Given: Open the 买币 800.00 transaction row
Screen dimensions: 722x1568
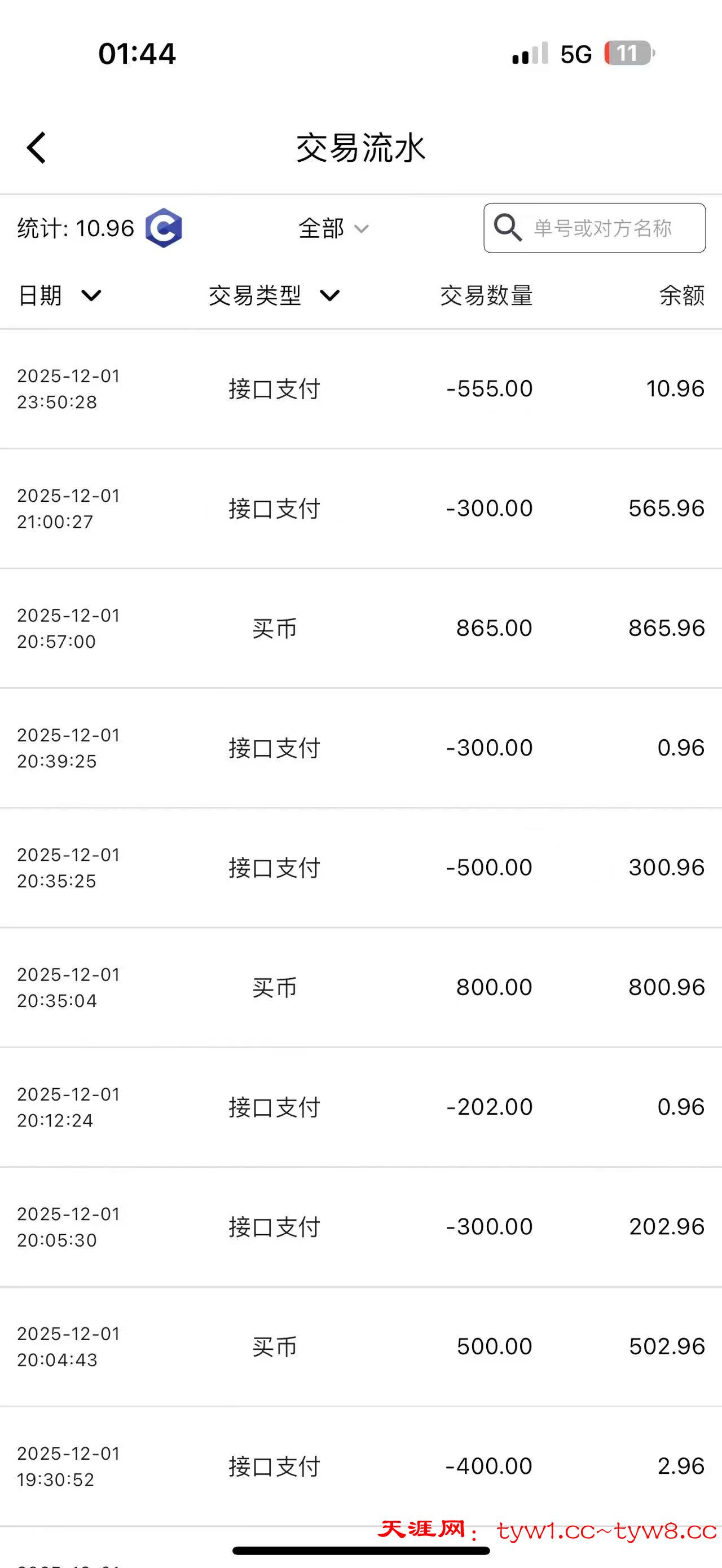Looking at the screenshot, I should (x=360, y=987).
